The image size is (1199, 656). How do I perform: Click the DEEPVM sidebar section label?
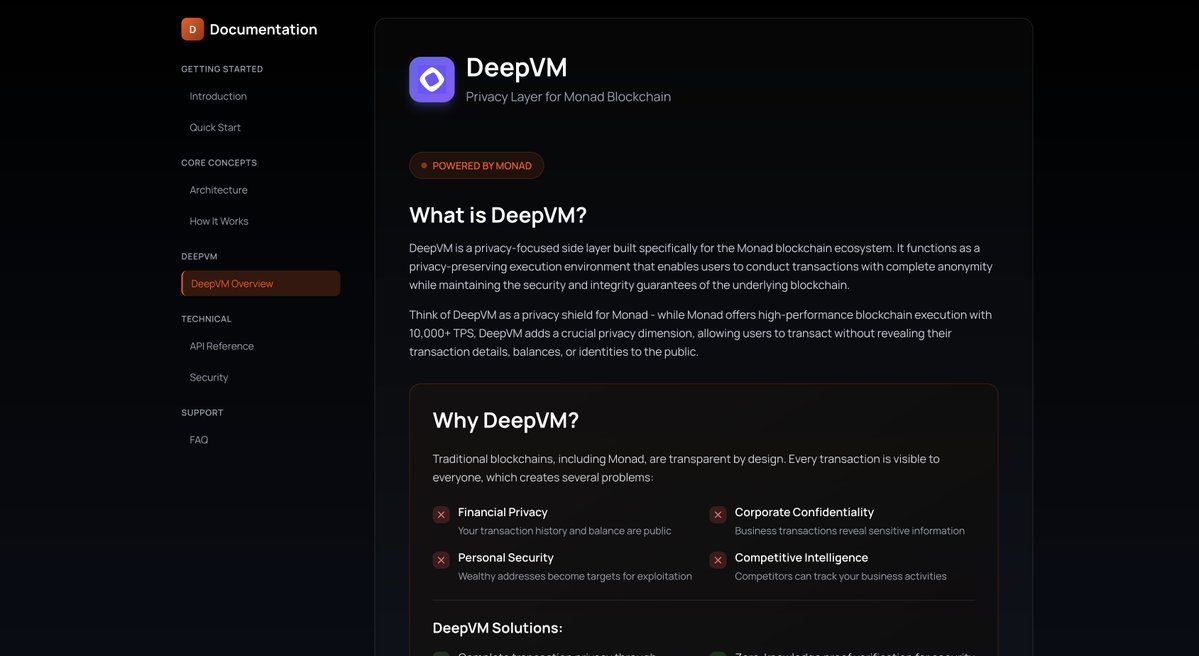(x=199, y=256)
